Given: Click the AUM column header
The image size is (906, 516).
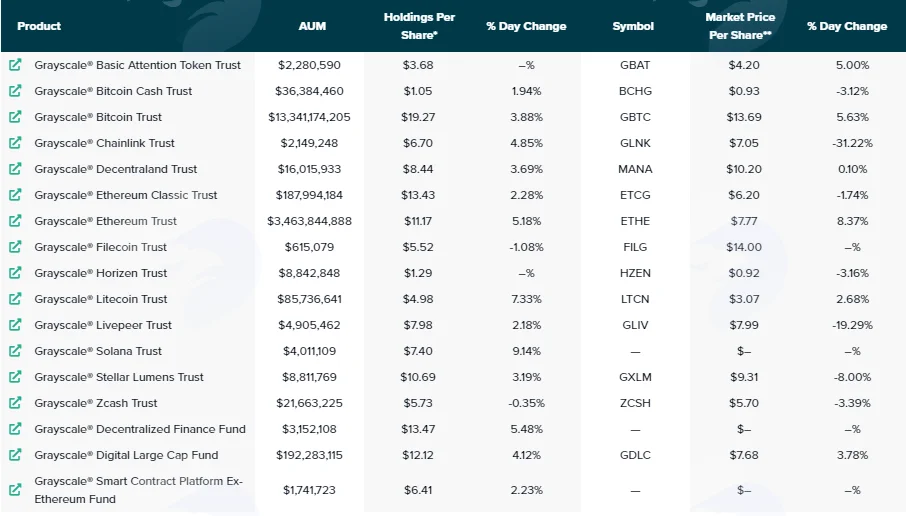Looking at the screenshot, I should click(x=312, y=26).
